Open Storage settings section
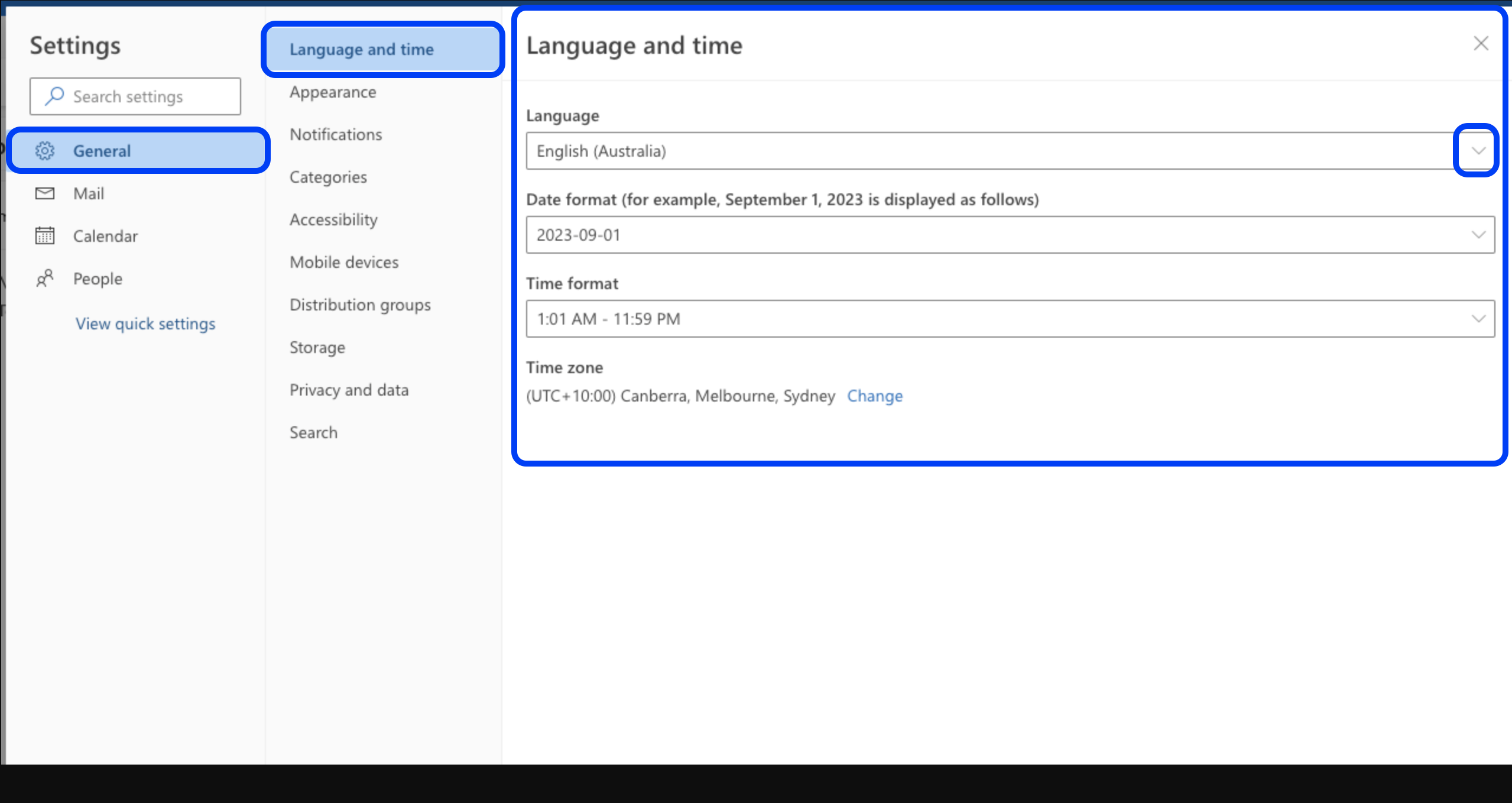This screenshot has height=803, width=1512. pyautogui.click(x=317, y=348)
